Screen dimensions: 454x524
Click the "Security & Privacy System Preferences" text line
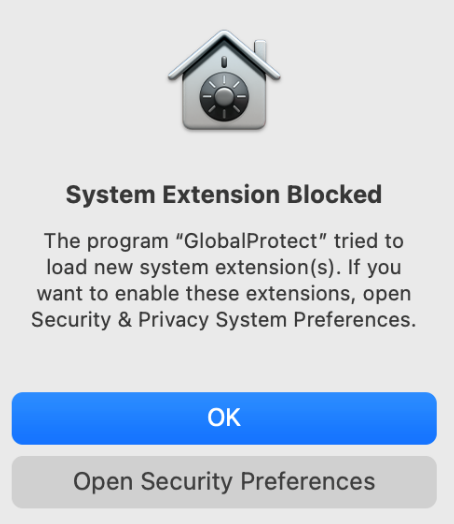(224, 320)
